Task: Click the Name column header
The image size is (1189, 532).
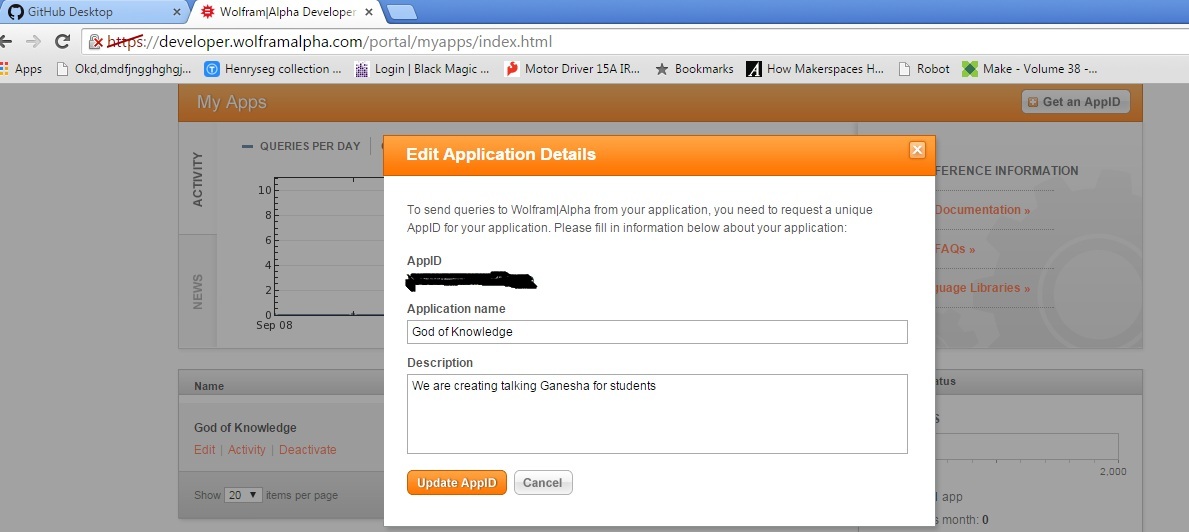Action: (x=209, y=386)
